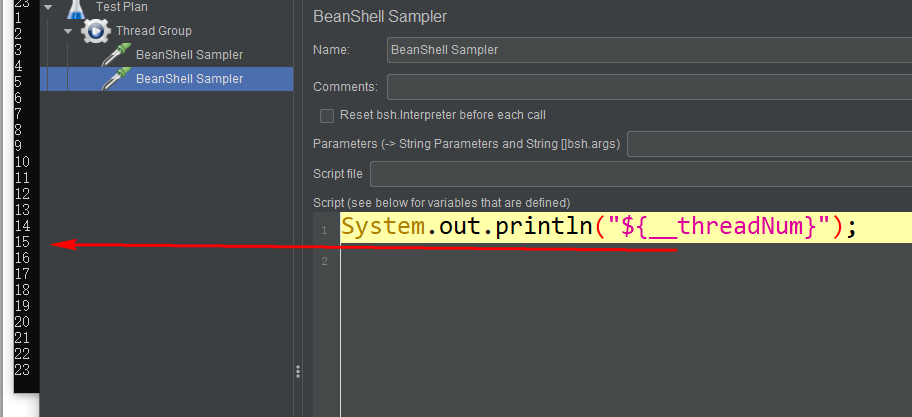Click the dotted panel divider handle
The image size is (912, 417).
point(298,371)
